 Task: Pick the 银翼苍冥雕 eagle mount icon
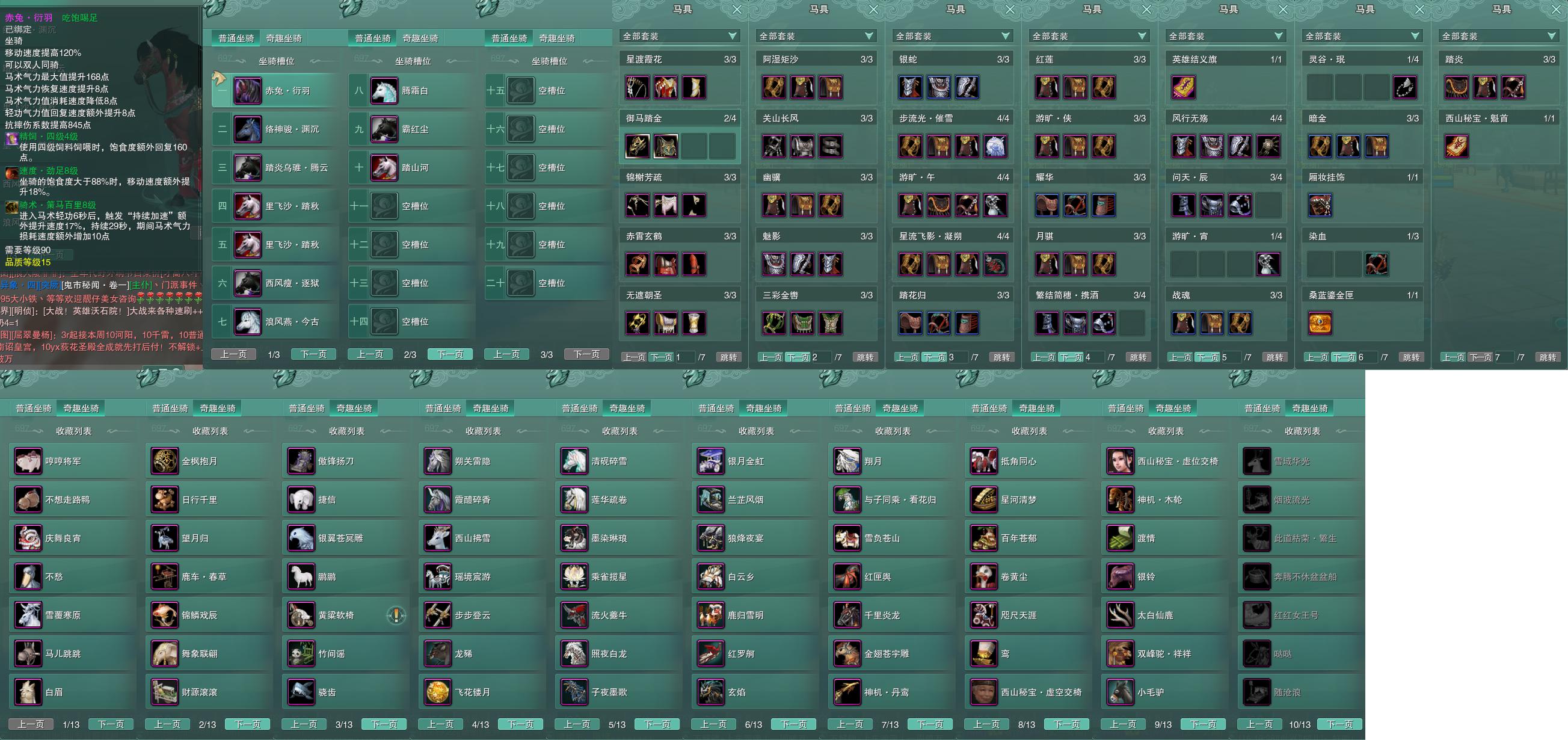point(301,538)
